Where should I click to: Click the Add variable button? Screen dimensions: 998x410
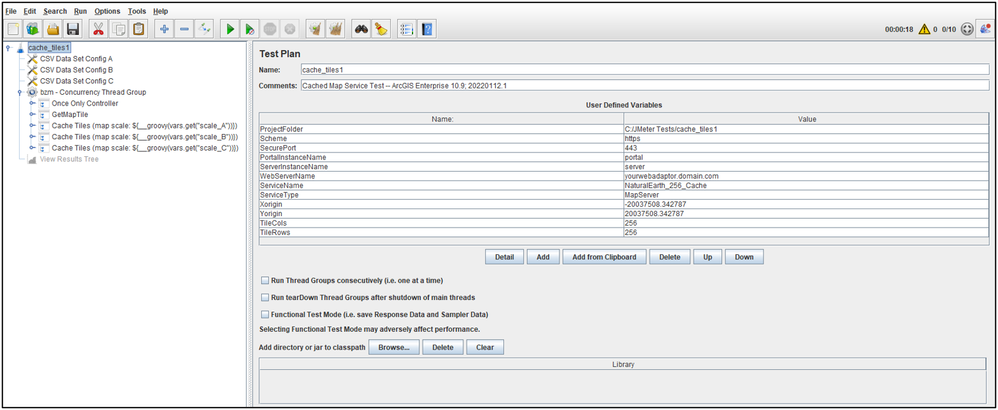[x=543, y=257]
